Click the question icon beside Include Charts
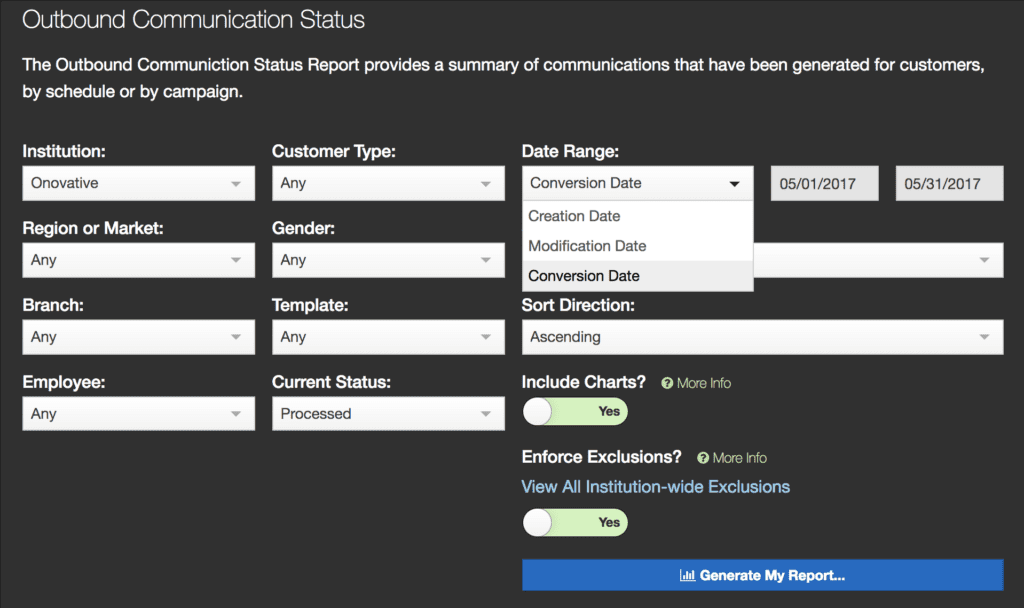 pos(667,383)
